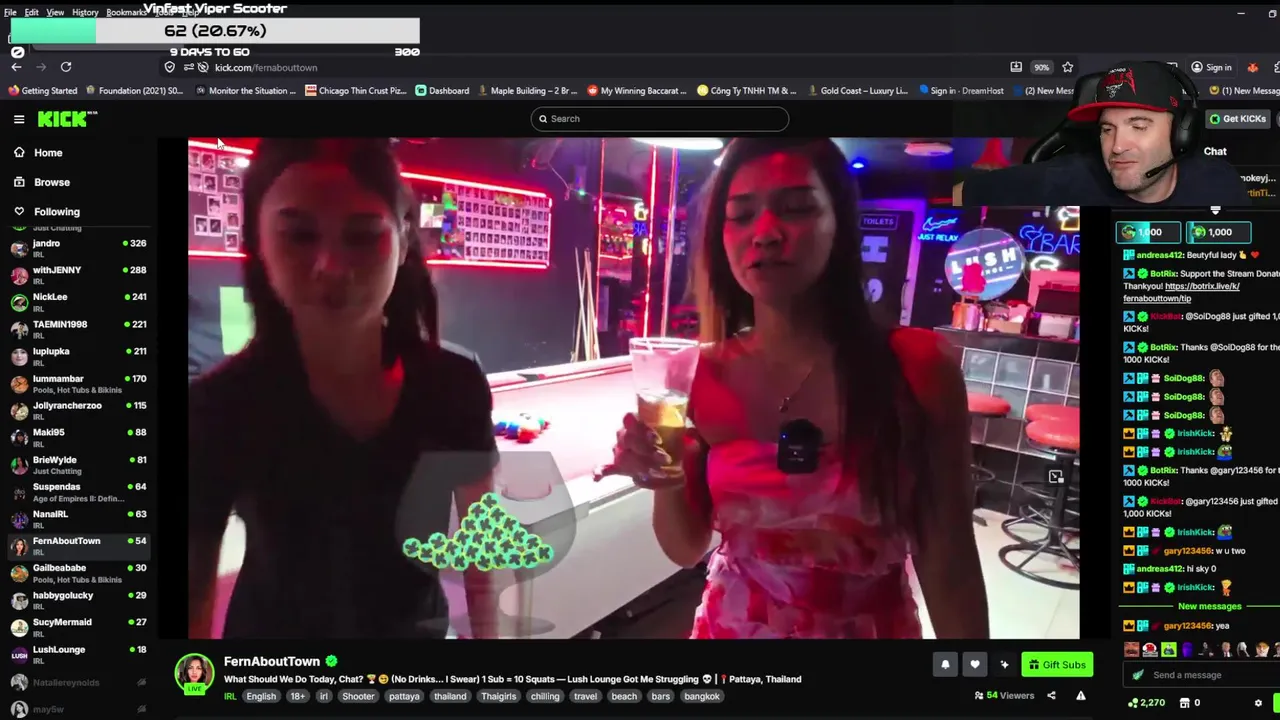Select lummambar channel in sidebar
The height and width of the screenshot is (720, 1280).
78,383
